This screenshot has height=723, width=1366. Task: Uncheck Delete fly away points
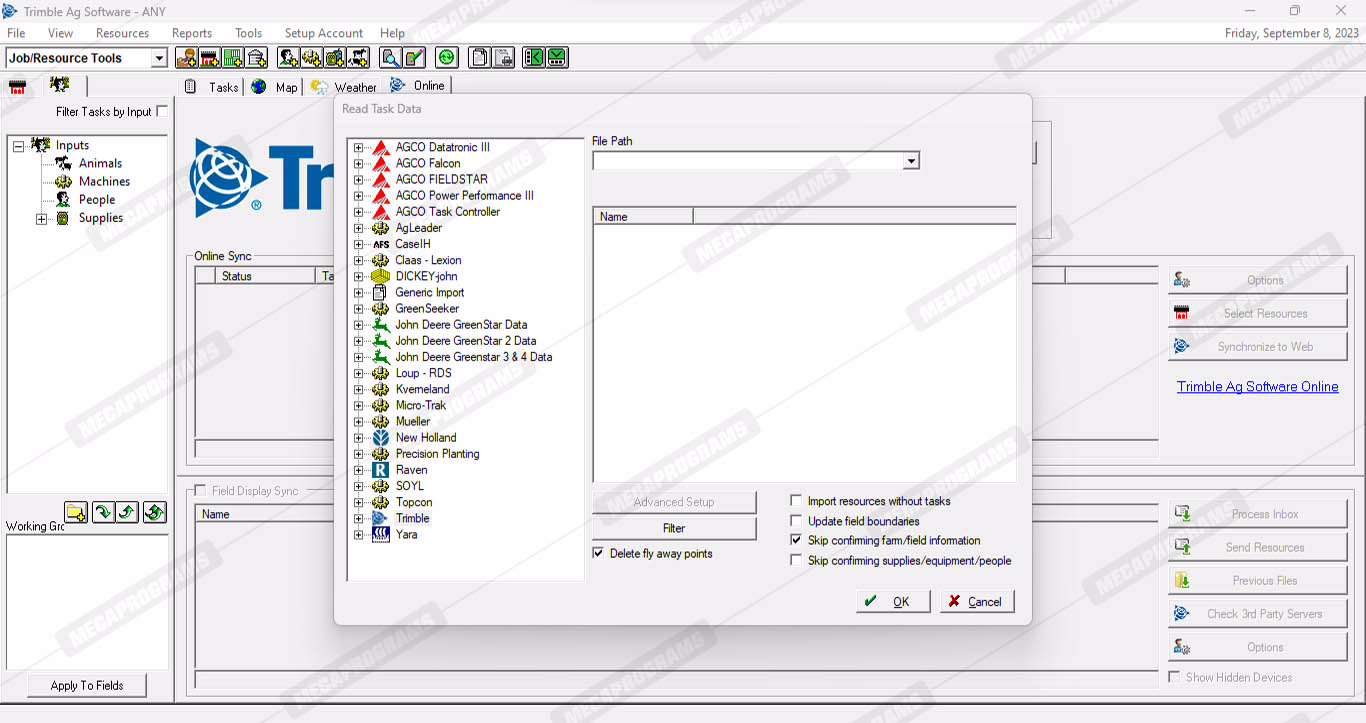tap(598, 553)
